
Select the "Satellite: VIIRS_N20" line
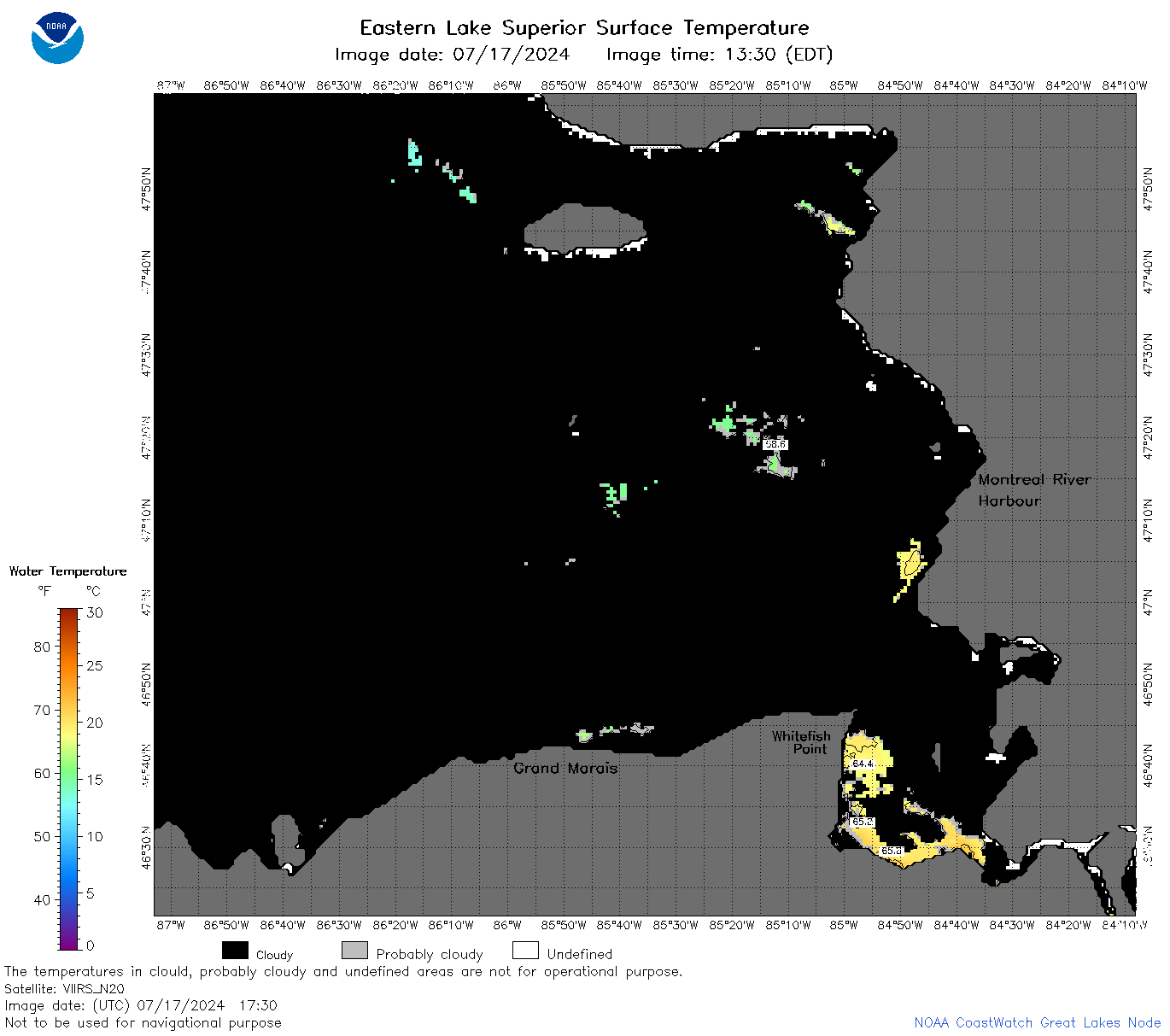point(64,988)
